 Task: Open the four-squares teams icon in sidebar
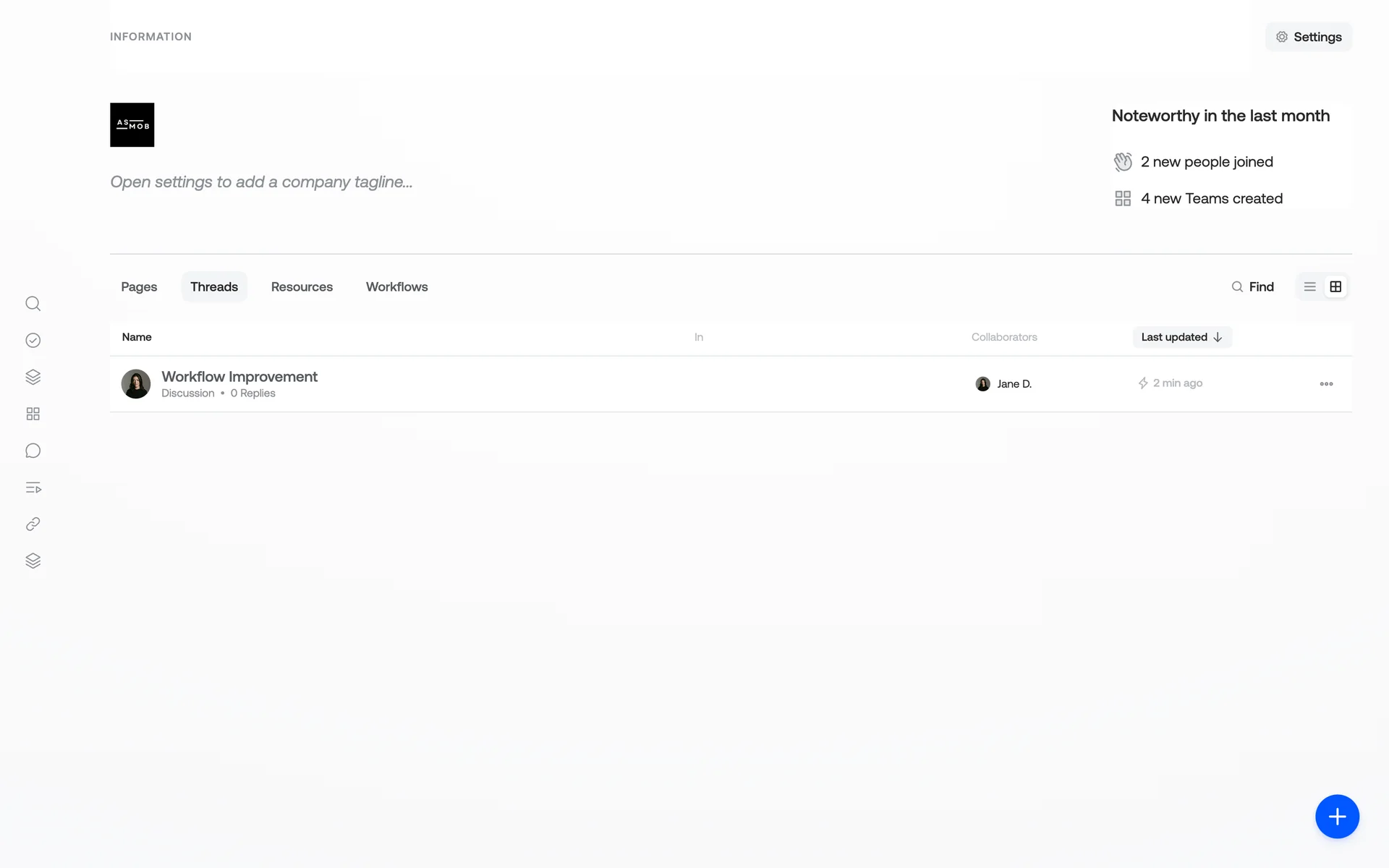pyautogui.click(x=33, y=414)
